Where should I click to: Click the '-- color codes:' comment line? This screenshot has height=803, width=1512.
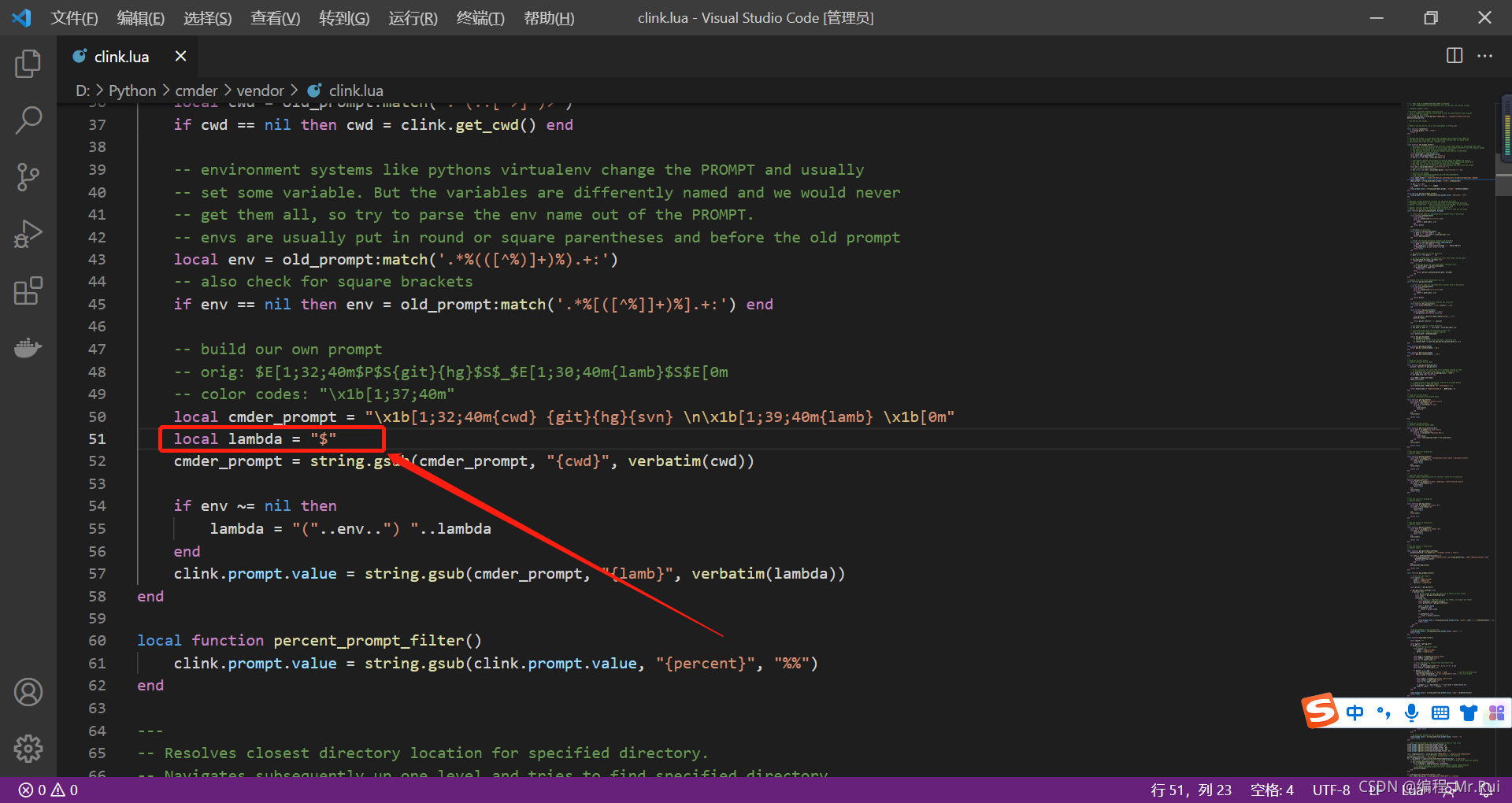pyautogui.click(x=314, y=394)
